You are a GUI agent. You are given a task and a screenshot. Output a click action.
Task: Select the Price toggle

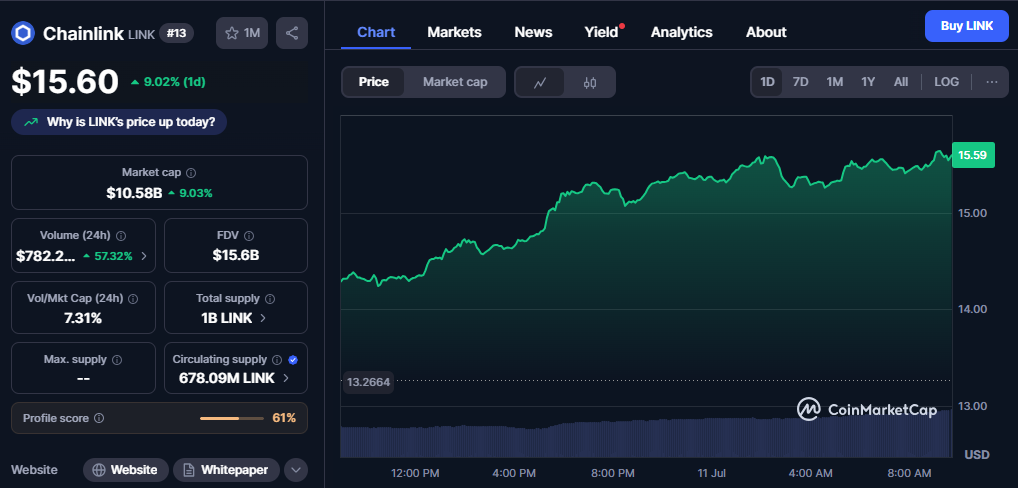point(374,82)
